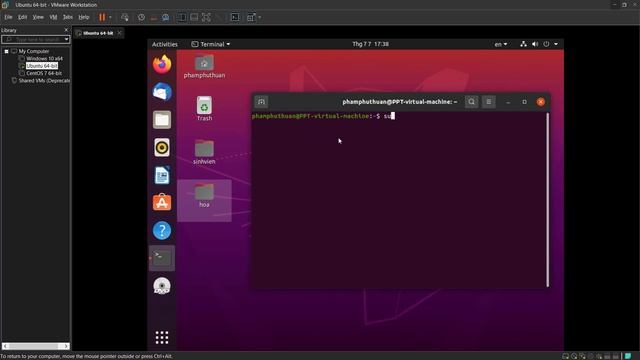Click the DVD disc icon in the dock
Image resolution: width=640 pixels, height=360 pixels.
point(162,286)
